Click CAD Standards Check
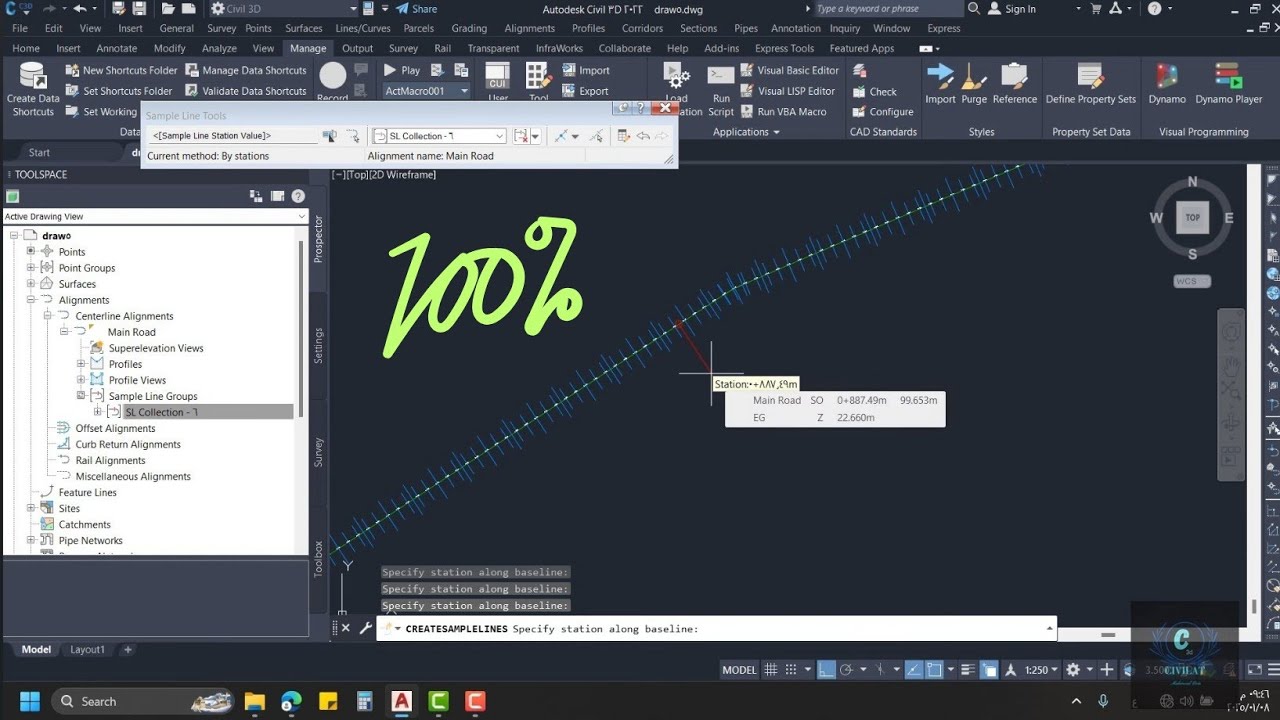Screen dimensions: 1280x720 [x=875, y=91]
